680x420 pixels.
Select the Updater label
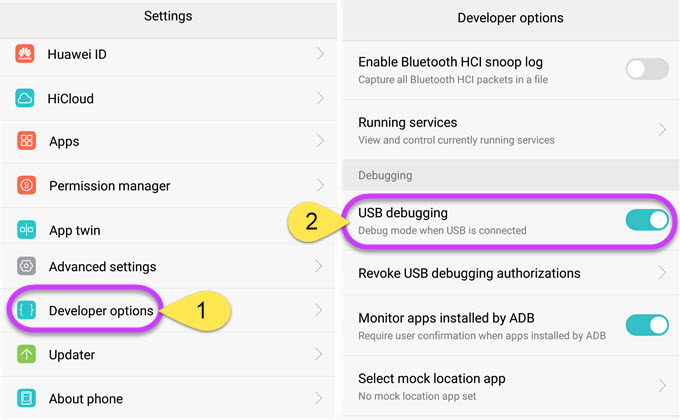coord(72,355)
